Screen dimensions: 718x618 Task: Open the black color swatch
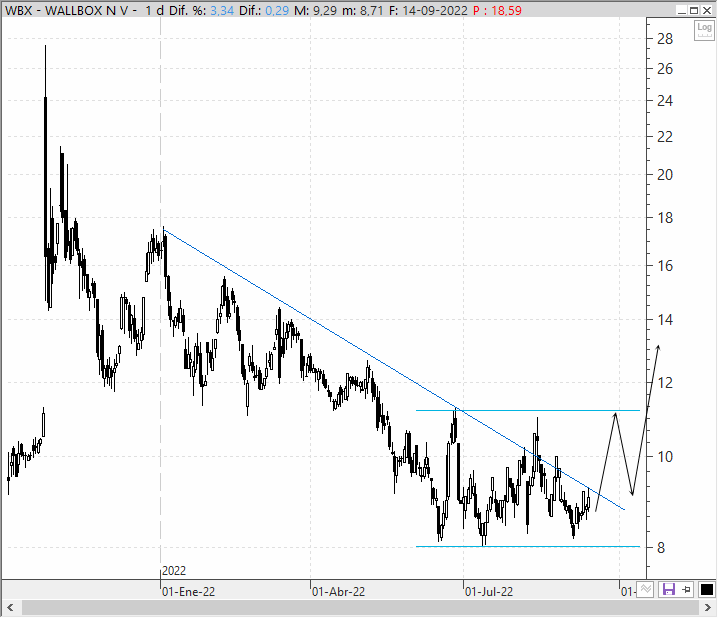(707, 589)
